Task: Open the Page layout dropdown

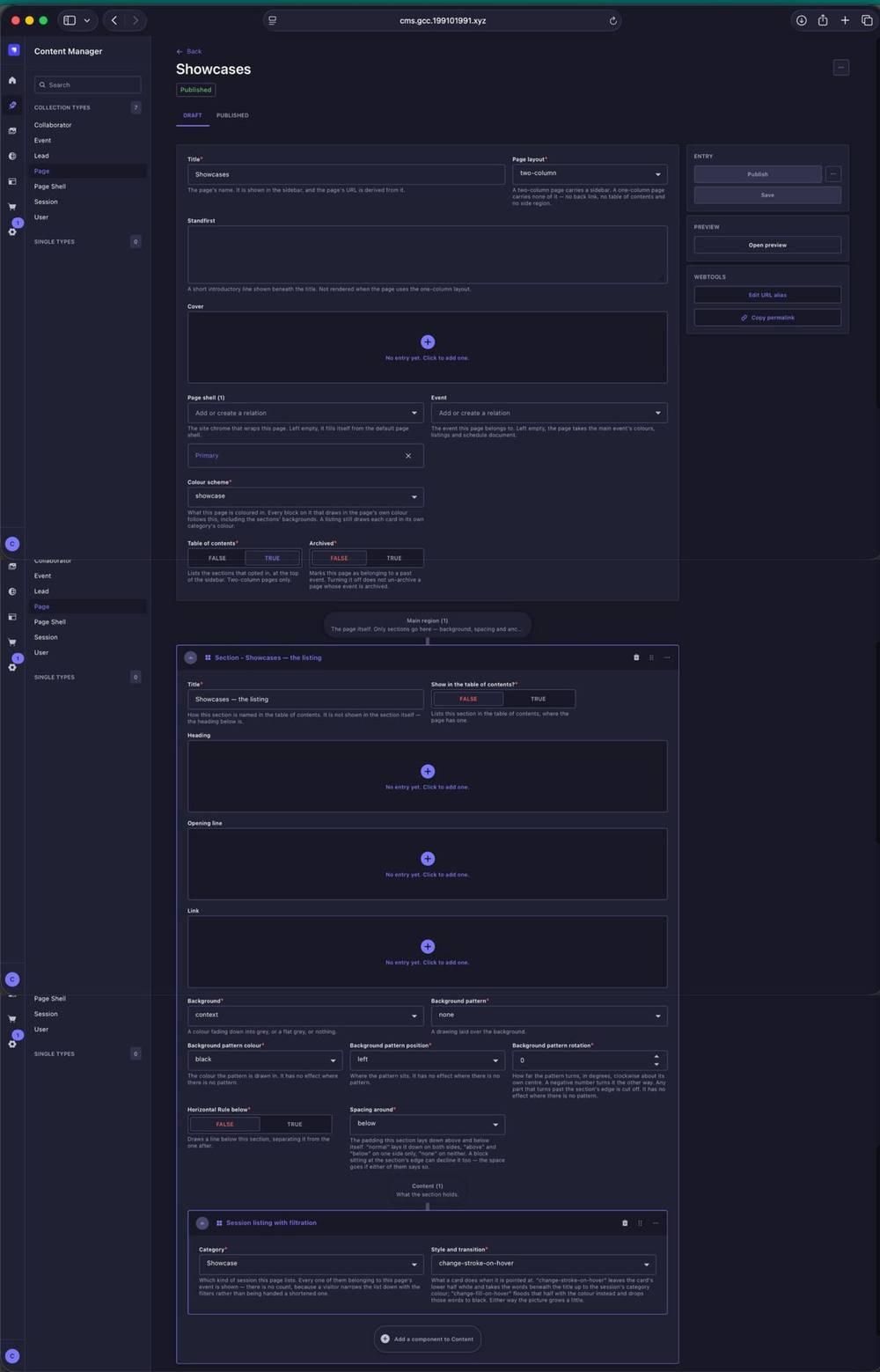Action: coord(590,173)
